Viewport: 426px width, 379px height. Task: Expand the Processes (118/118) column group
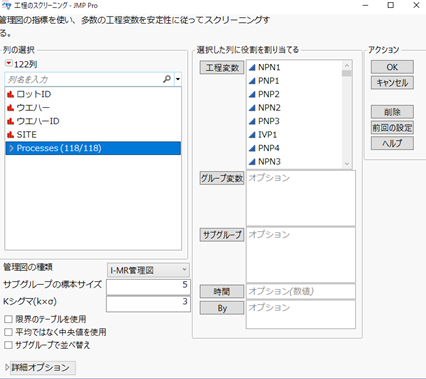pyautogui.click(x=11, y=148)
